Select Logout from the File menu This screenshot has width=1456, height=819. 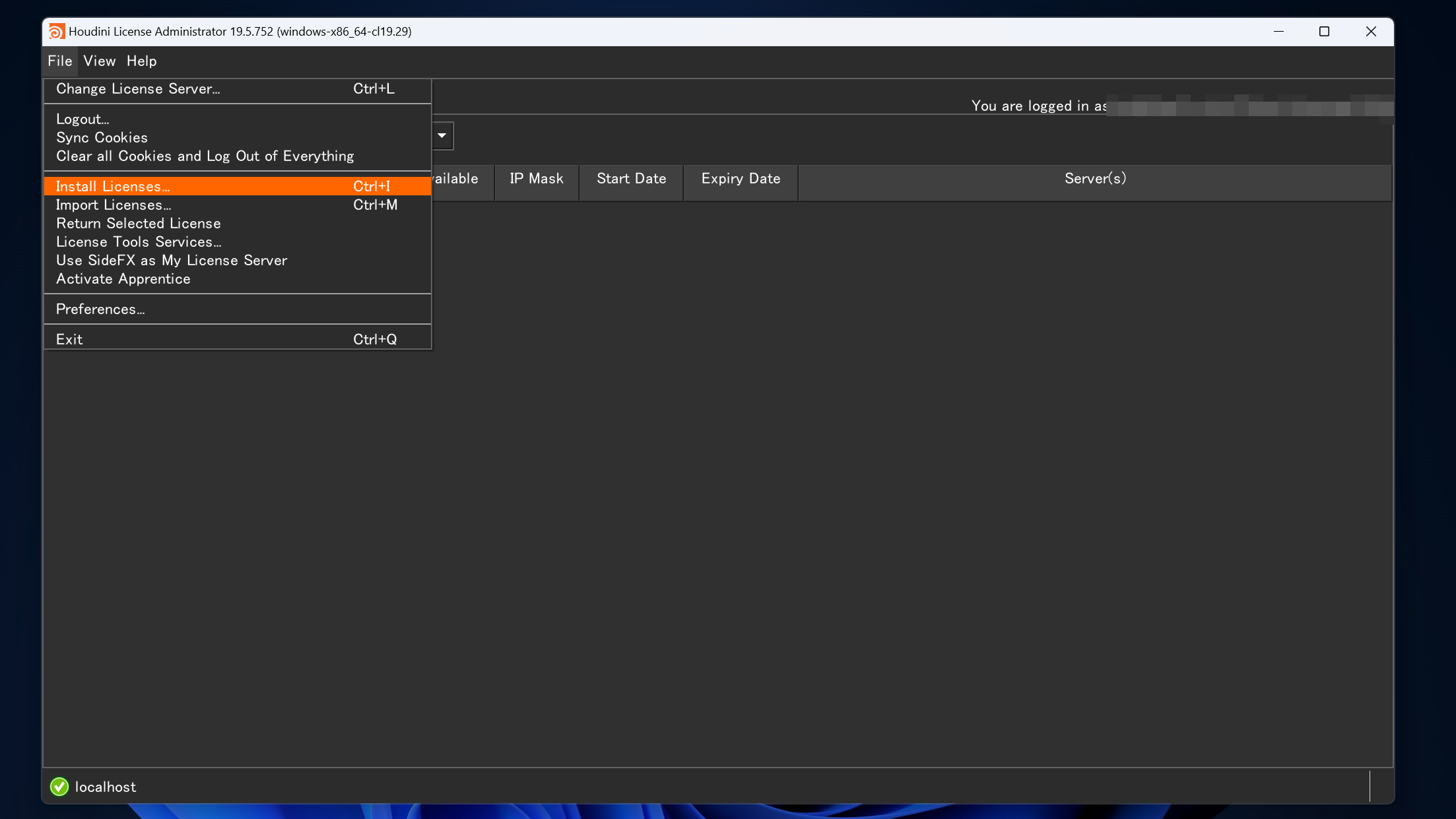click(238, 119)
